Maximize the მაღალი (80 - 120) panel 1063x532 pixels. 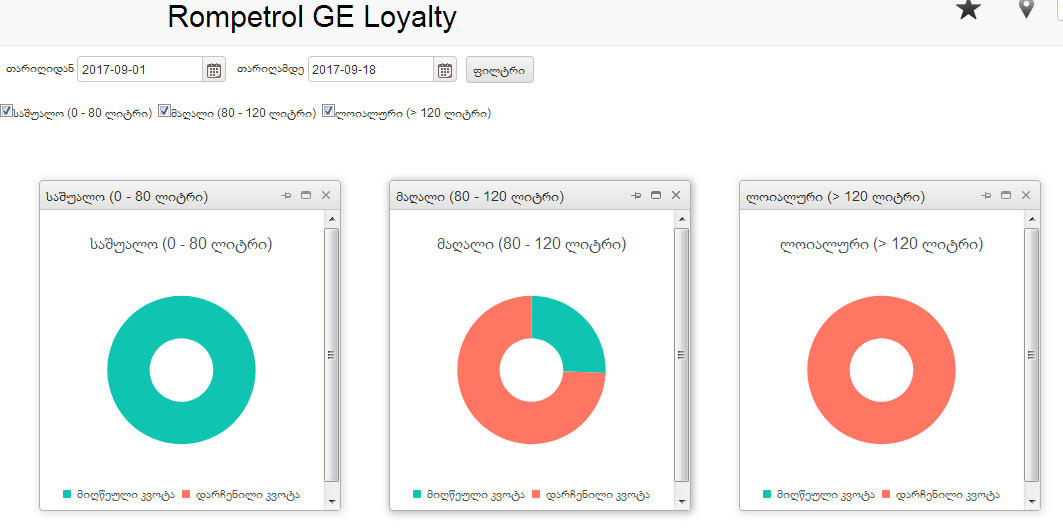tap(656, 195)
